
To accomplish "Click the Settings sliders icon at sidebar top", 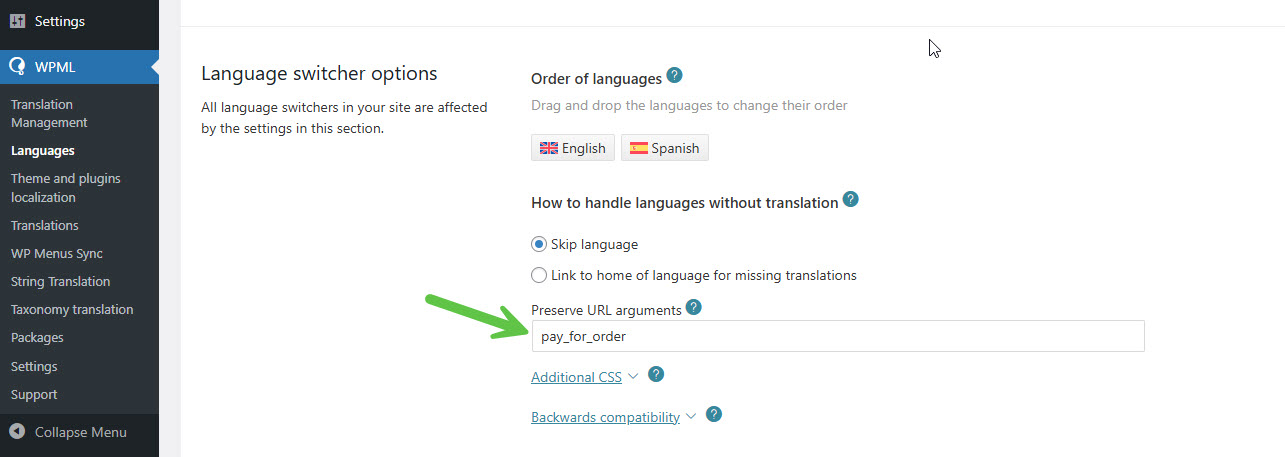I will tap(17, 20).
